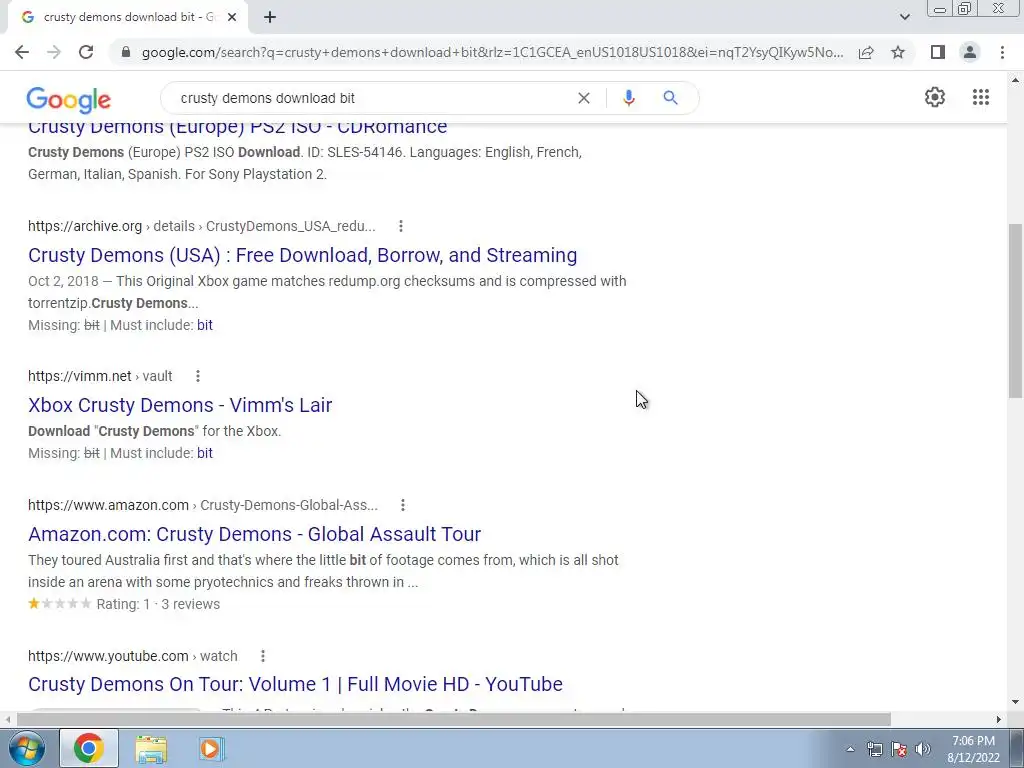Search by voice microphone
Screen dimensions: 1024x768
point(628,98)
